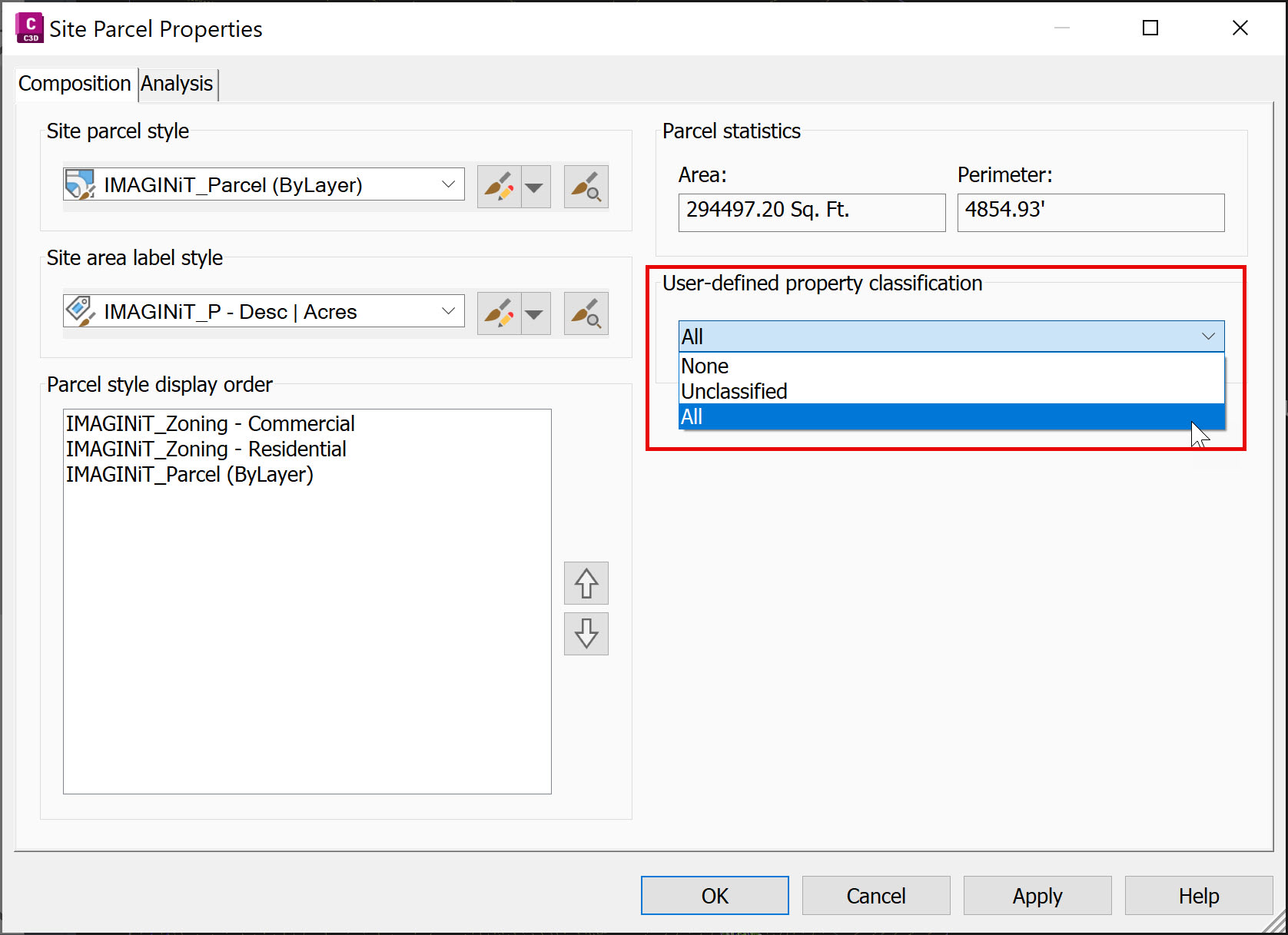Screen dimensions: 1288x935
Task: Choose Unclassified in the classification list
Action: (951, 391)
